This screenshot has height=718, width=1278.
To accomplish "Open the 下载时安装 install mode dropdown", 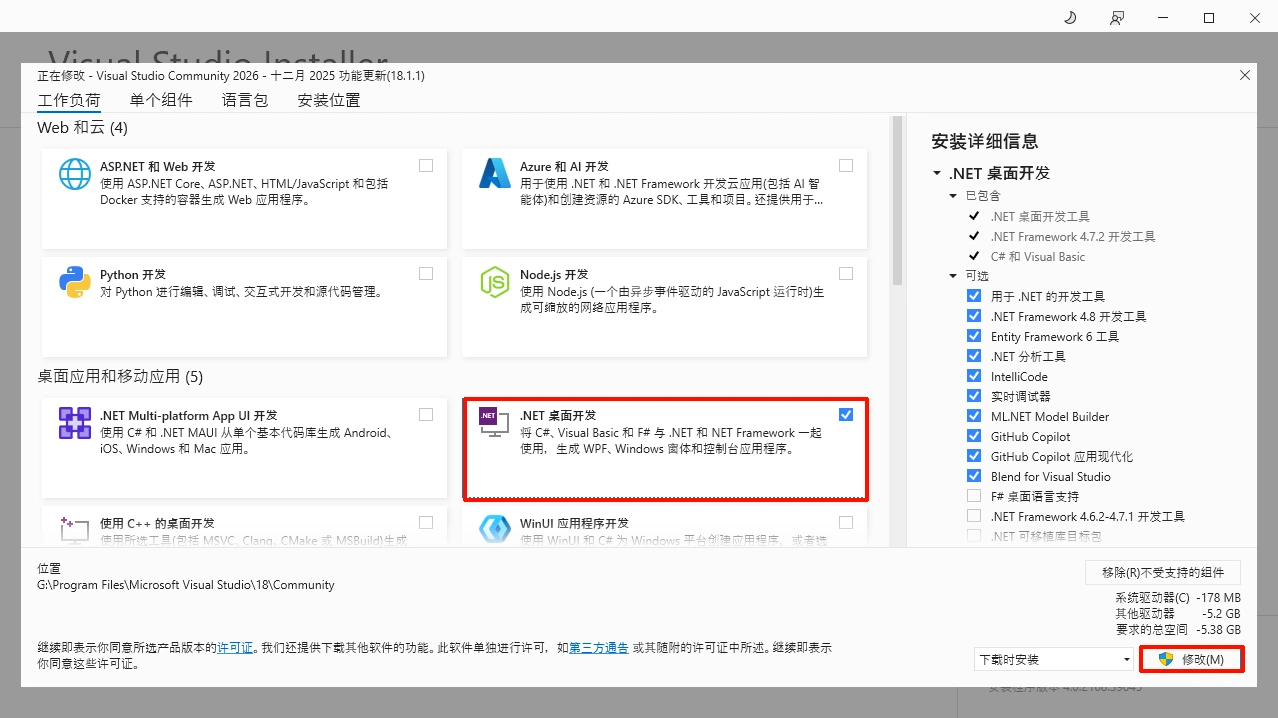I will (1053, 660).
